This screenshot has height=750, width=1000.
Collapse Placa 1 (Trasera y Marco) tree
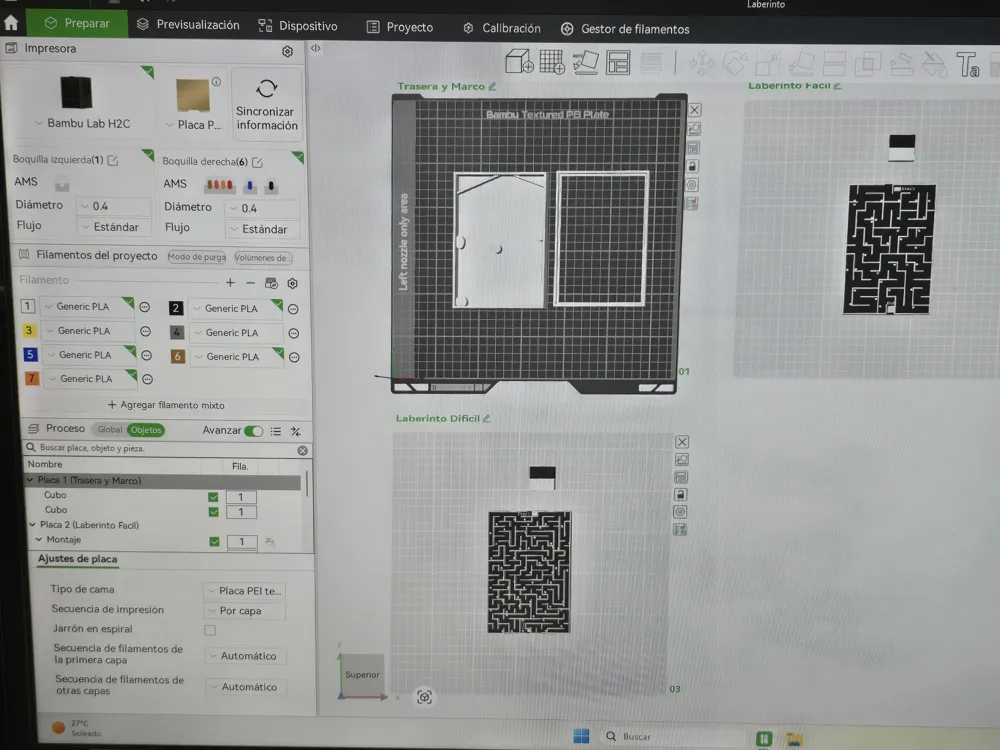pos(30,480)
